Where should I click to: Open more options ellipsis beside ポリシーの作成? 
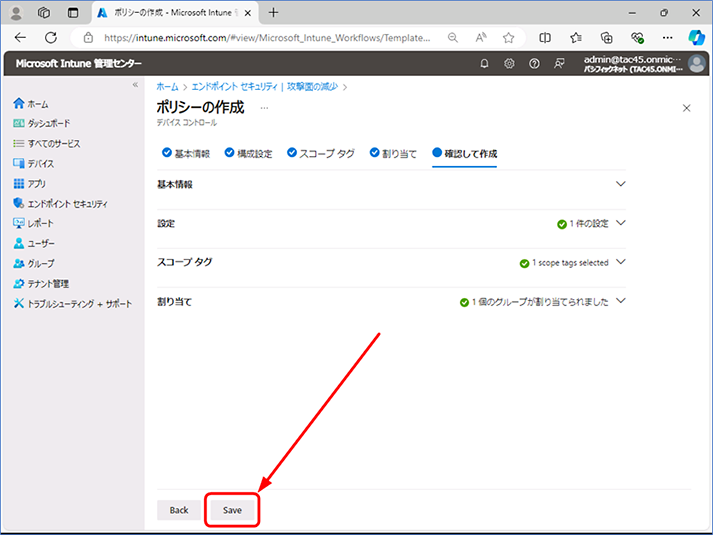pos(264,108)
